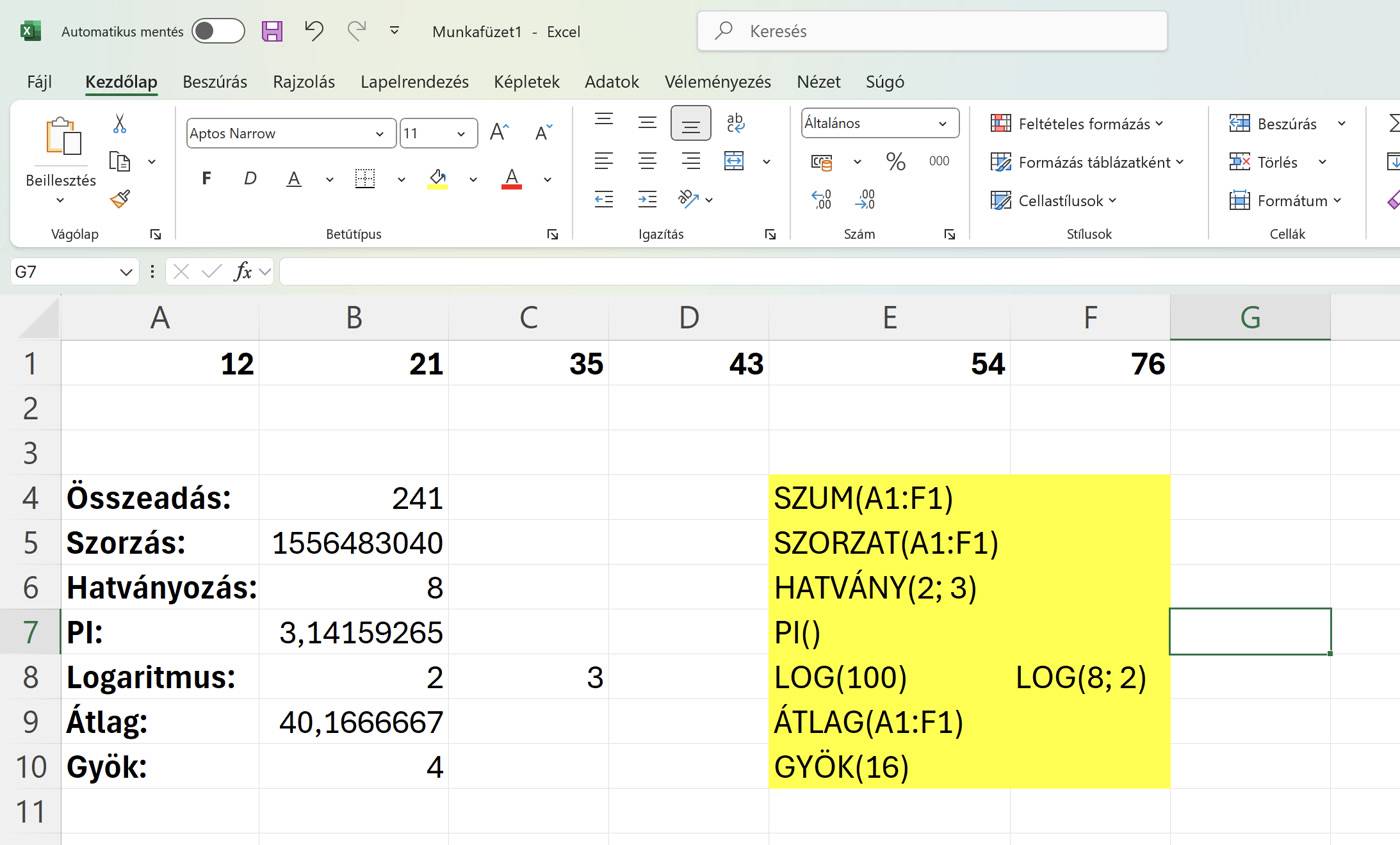Undo the last action
1400x845 pixels.
314,31
